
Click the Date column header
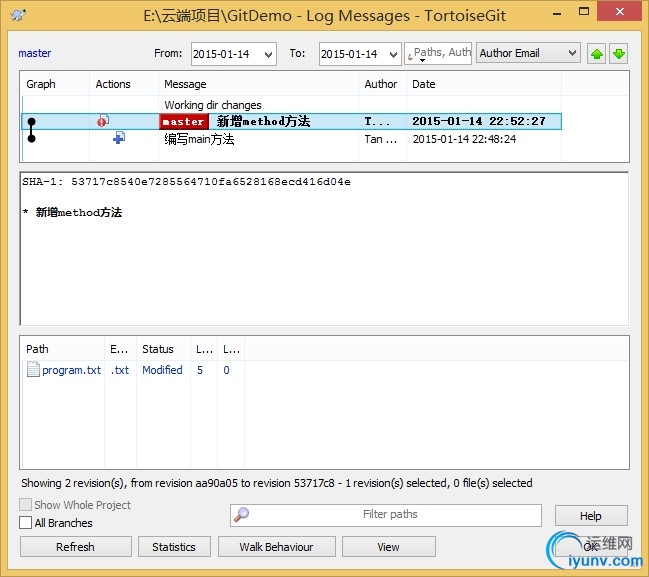(484, 84)
